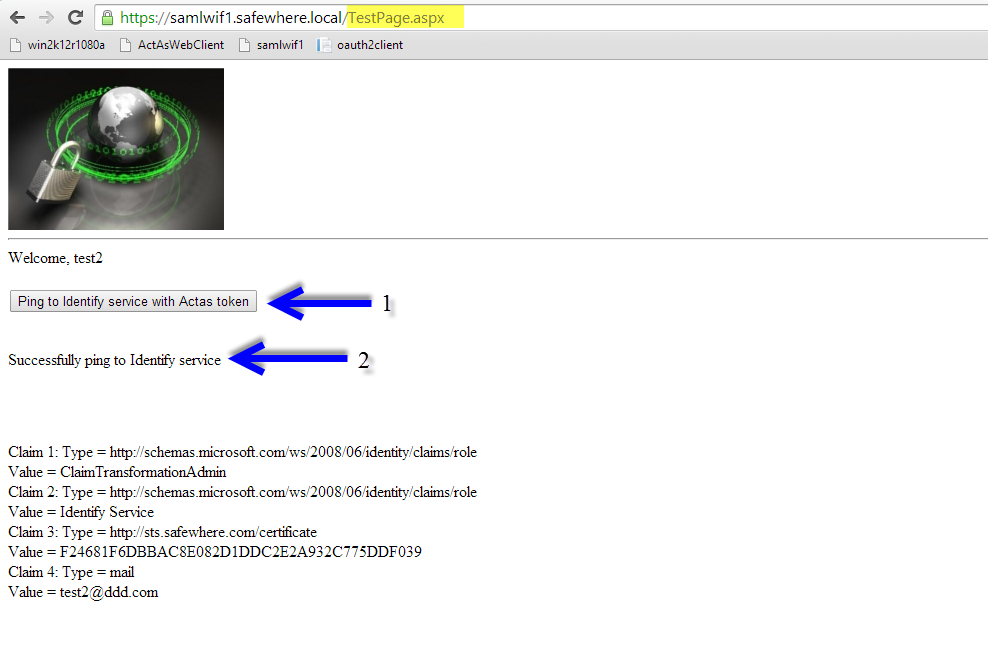
Task: Click the oauth2client bookmark favicon
Action: (x=322, y=44)
